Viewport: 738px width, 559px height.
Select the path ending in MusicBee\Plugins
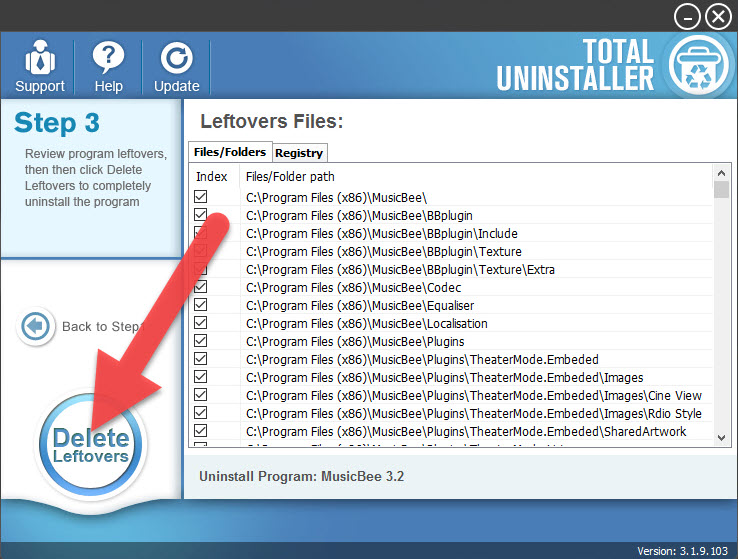pyautogui.click(x=355, y=342)
